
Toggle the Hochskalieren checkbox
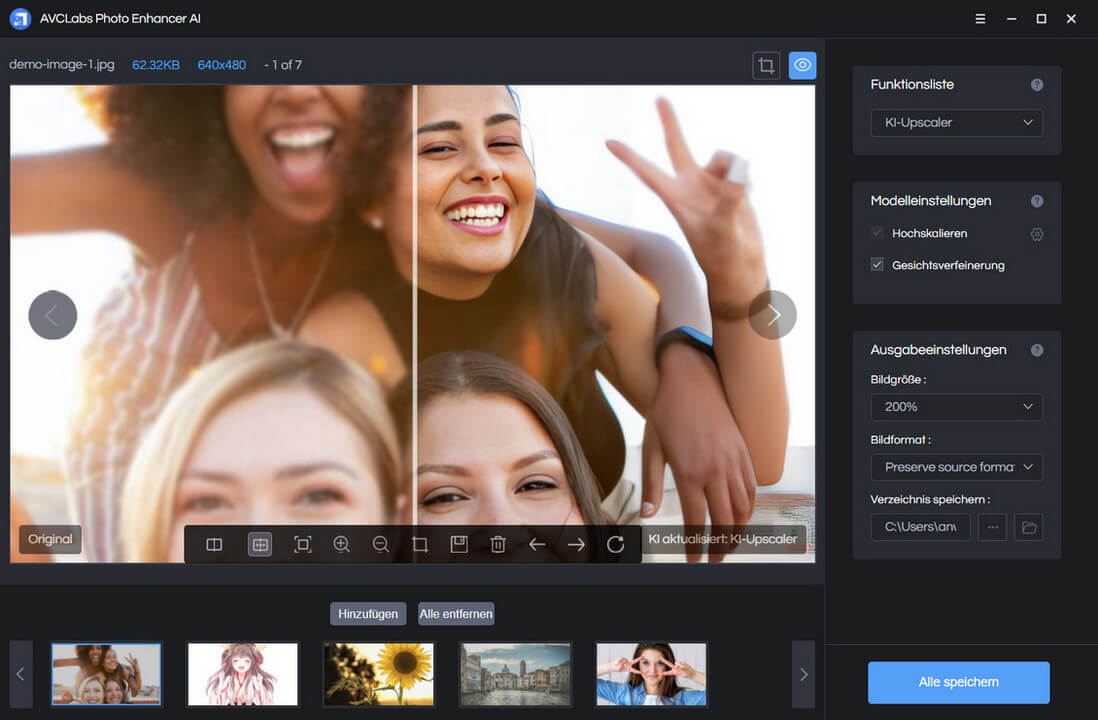877,233
